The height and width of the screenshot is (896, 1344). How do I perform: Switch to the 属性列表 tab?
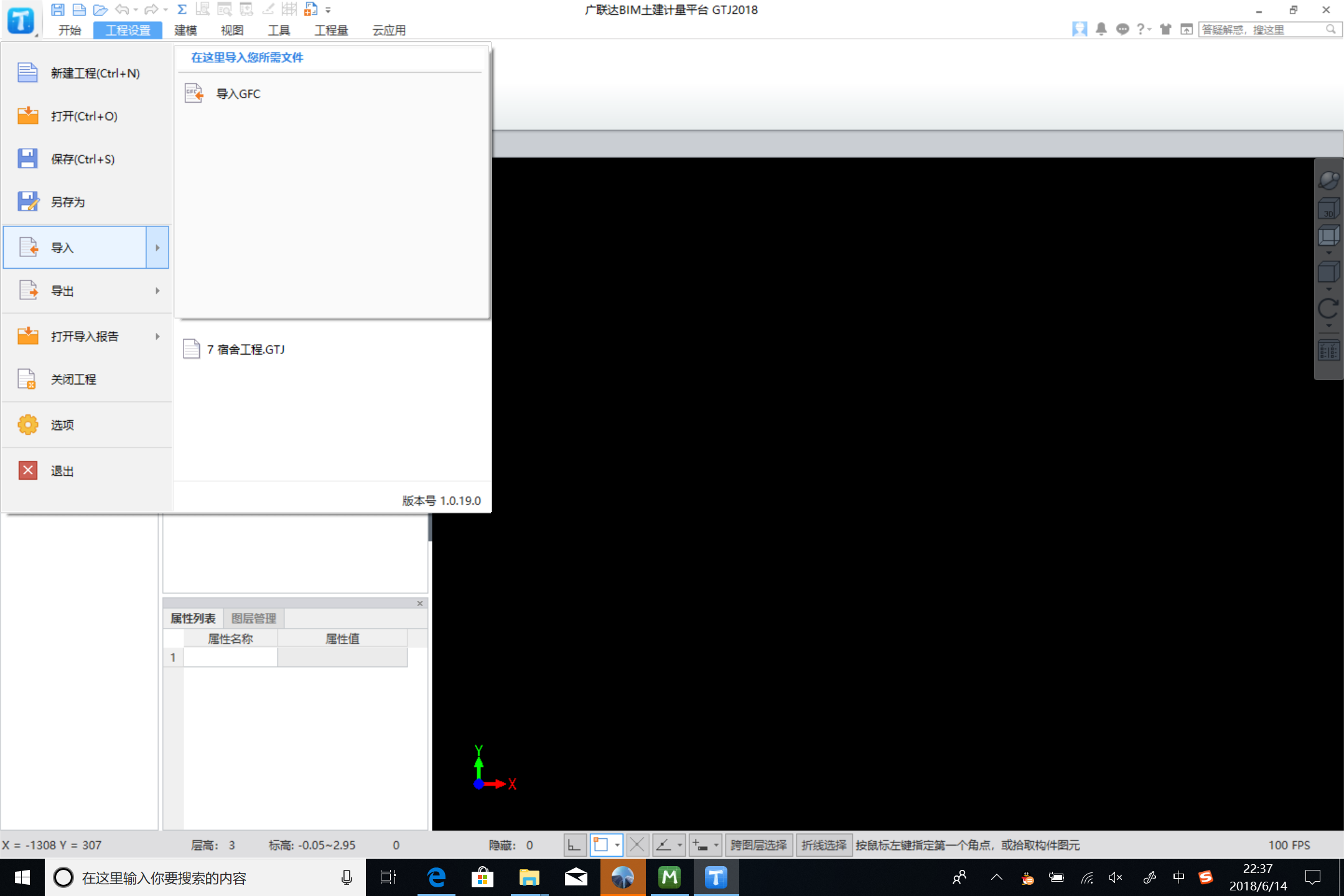click(193, 618)
